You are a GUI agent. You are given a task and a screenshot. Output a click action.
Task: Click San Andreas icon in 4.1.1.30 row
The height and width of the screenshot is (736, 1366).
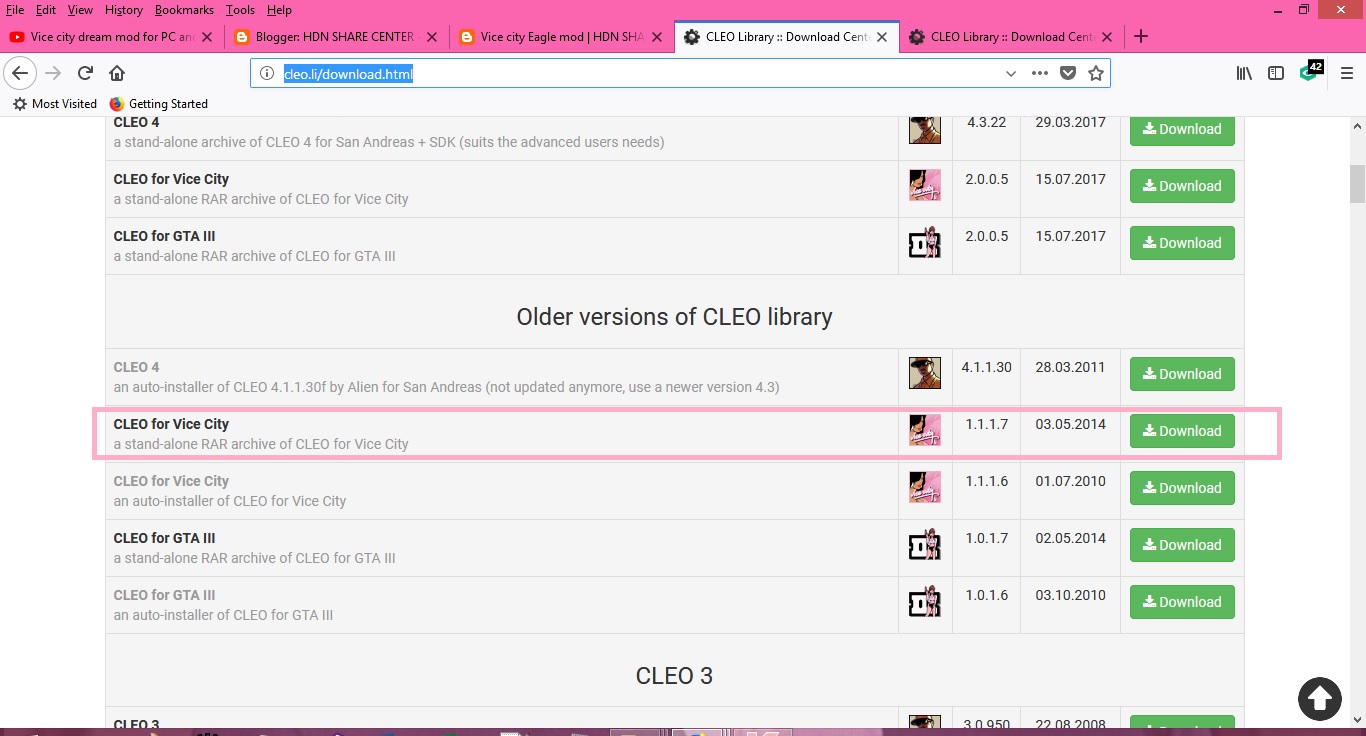[x=924, y=373]
